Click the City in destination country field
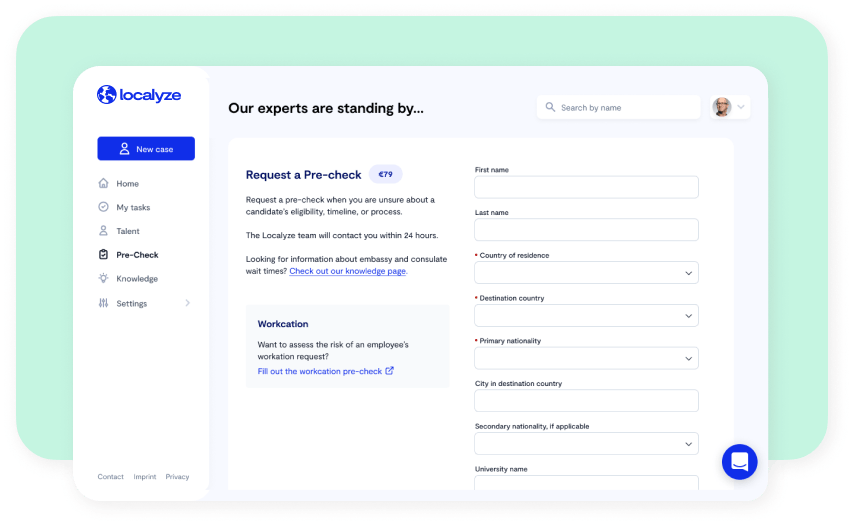 point(586,401)
